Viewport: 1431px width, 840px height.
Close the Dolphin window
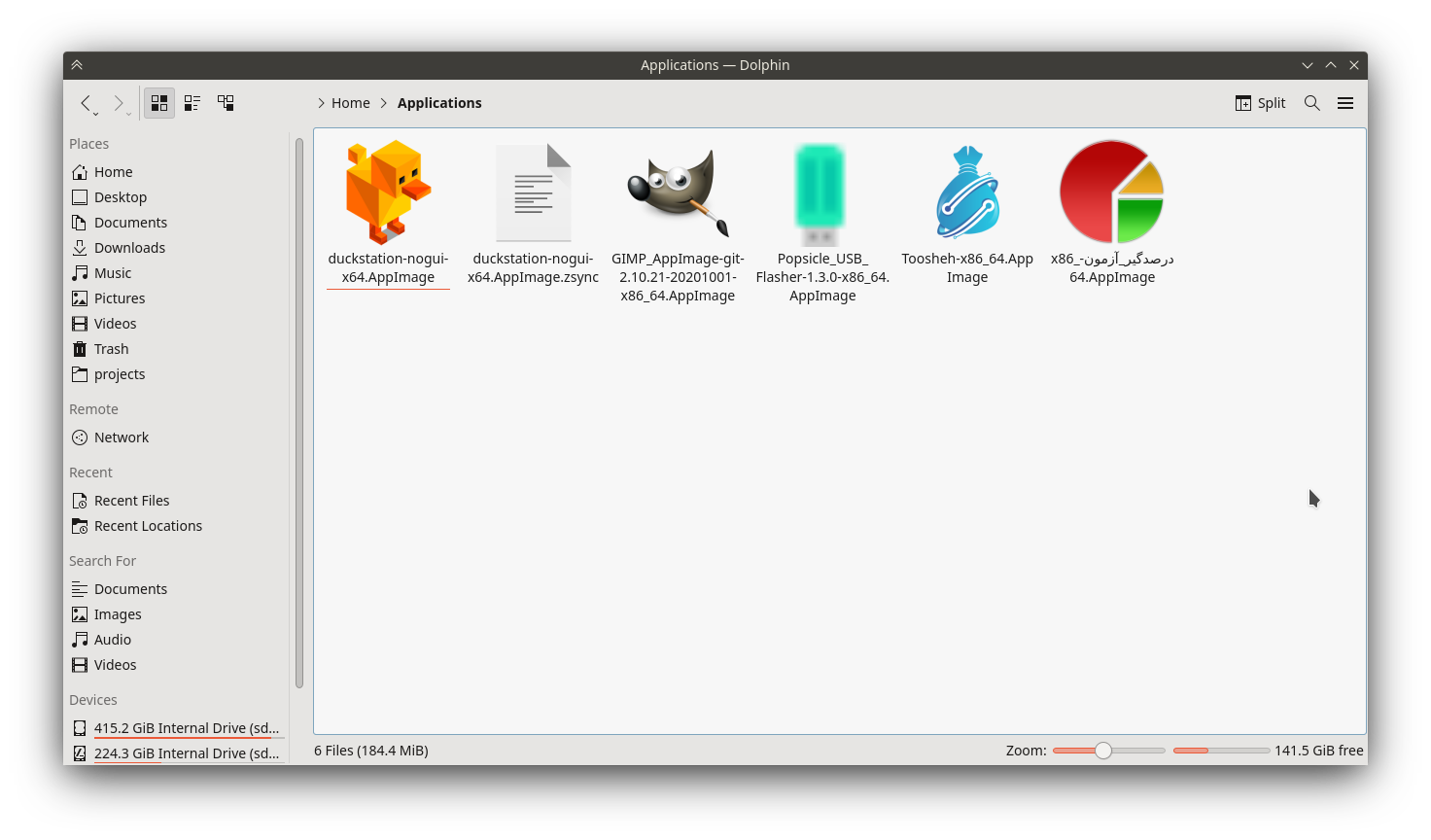[1354, 65]
